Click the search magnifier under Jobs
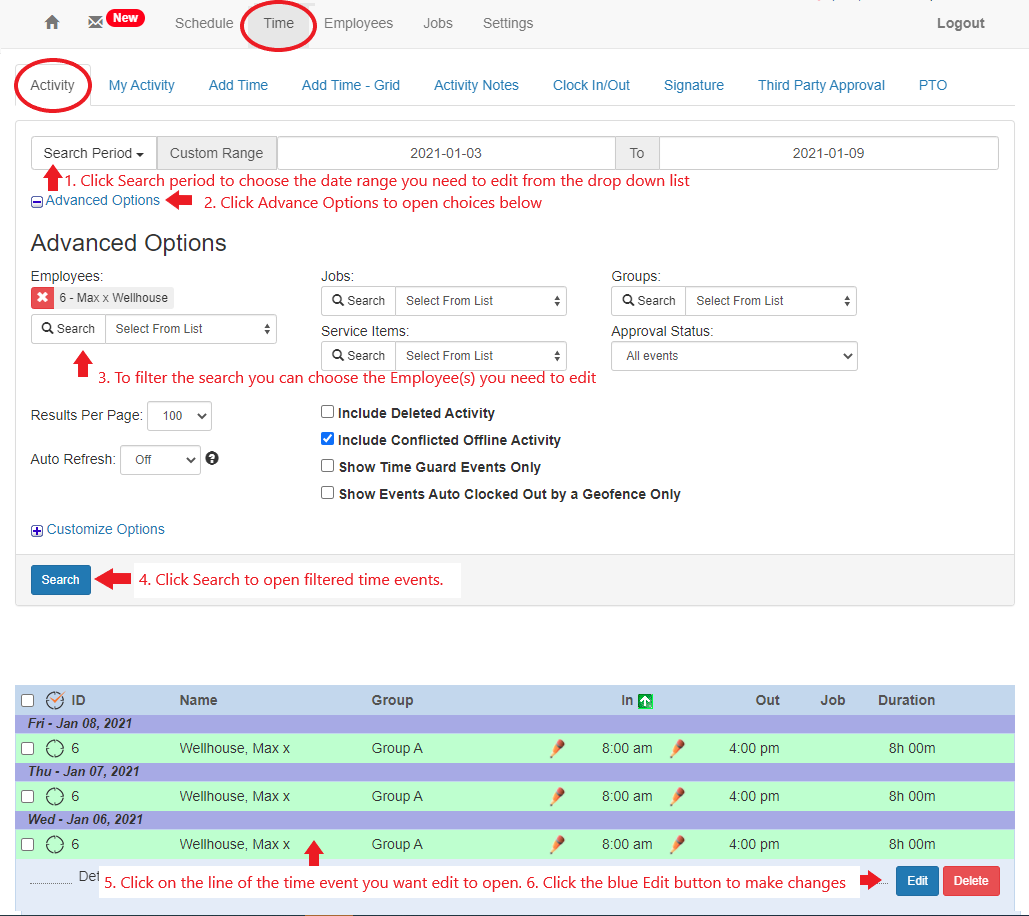 coord(357,300)
